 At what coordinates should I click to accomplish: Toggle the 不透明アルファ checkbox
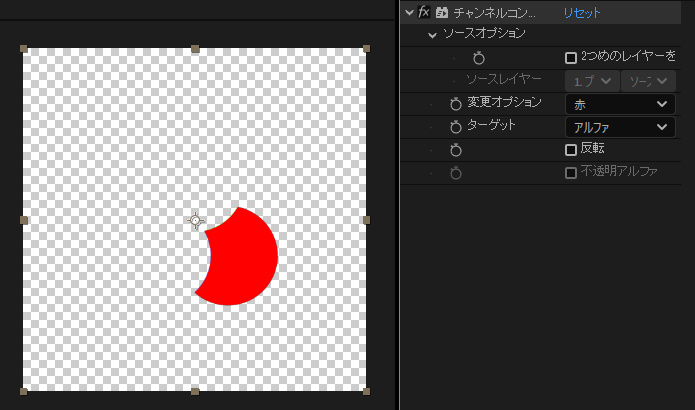point(571,173)
